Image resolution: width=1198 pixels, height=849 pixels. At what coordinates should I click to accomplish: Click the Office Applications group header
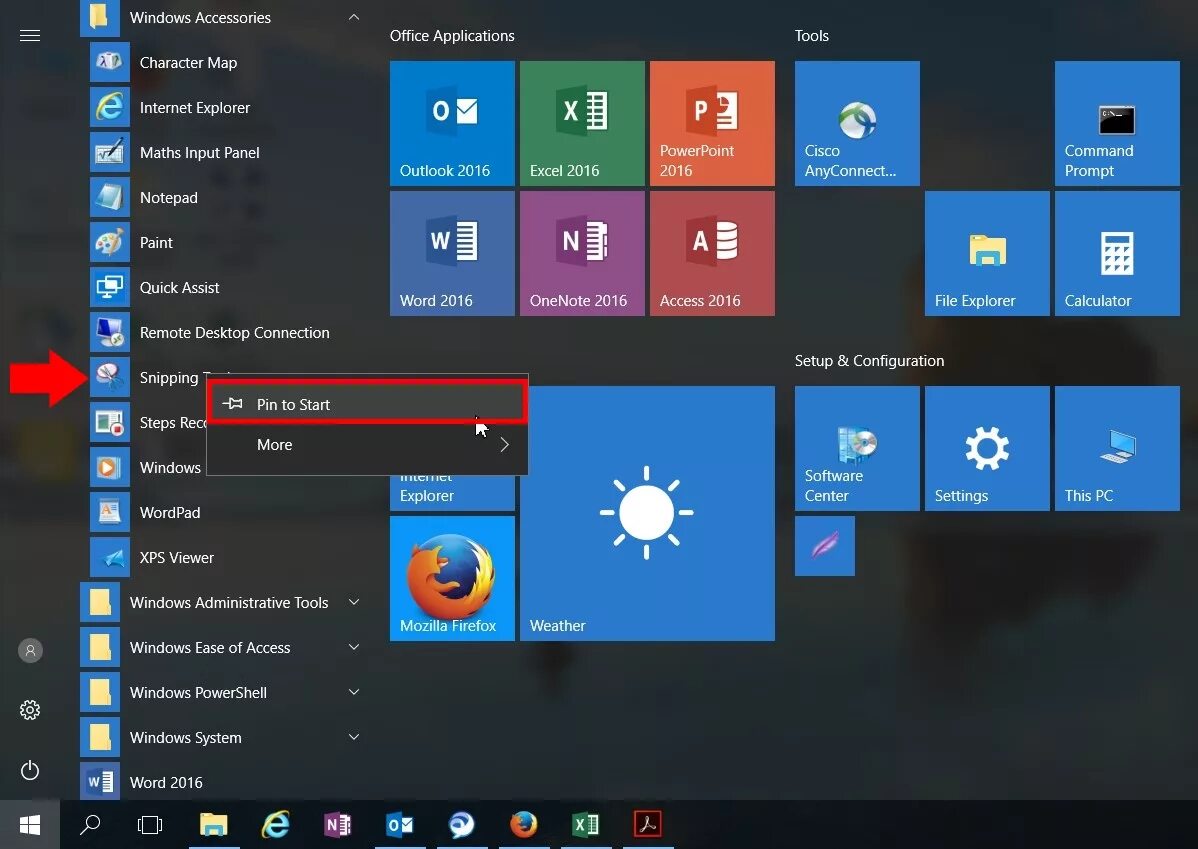(452, 36)
